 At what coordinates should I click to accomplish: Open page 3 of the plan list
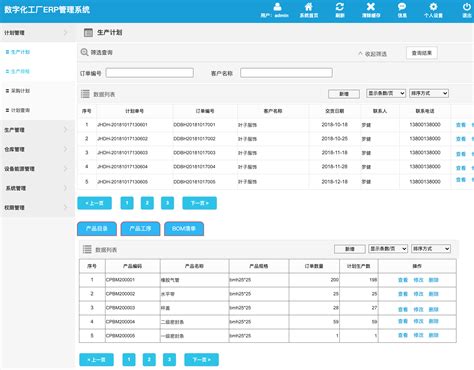point(167,203)
